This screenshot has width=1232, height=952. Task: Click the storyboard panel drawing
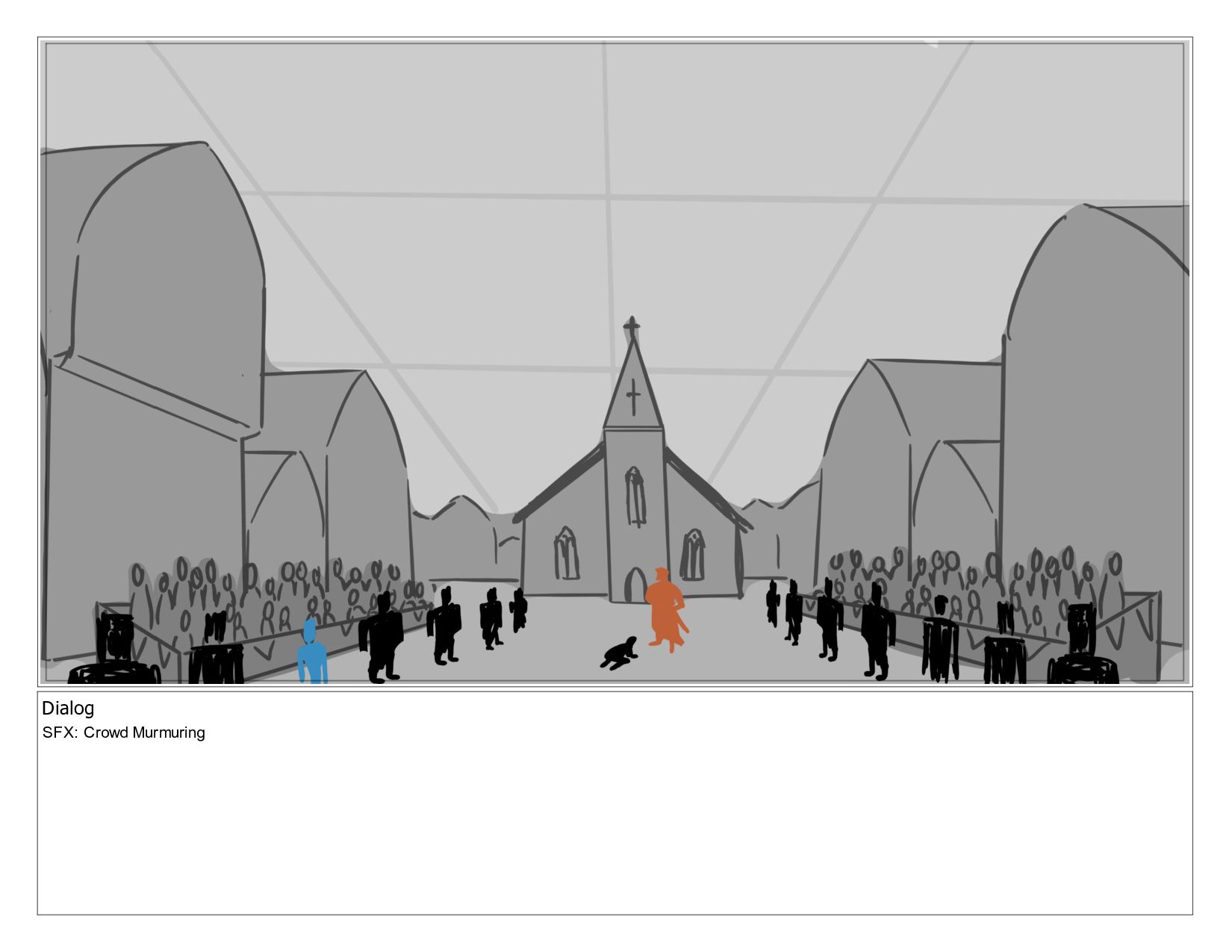615,362
